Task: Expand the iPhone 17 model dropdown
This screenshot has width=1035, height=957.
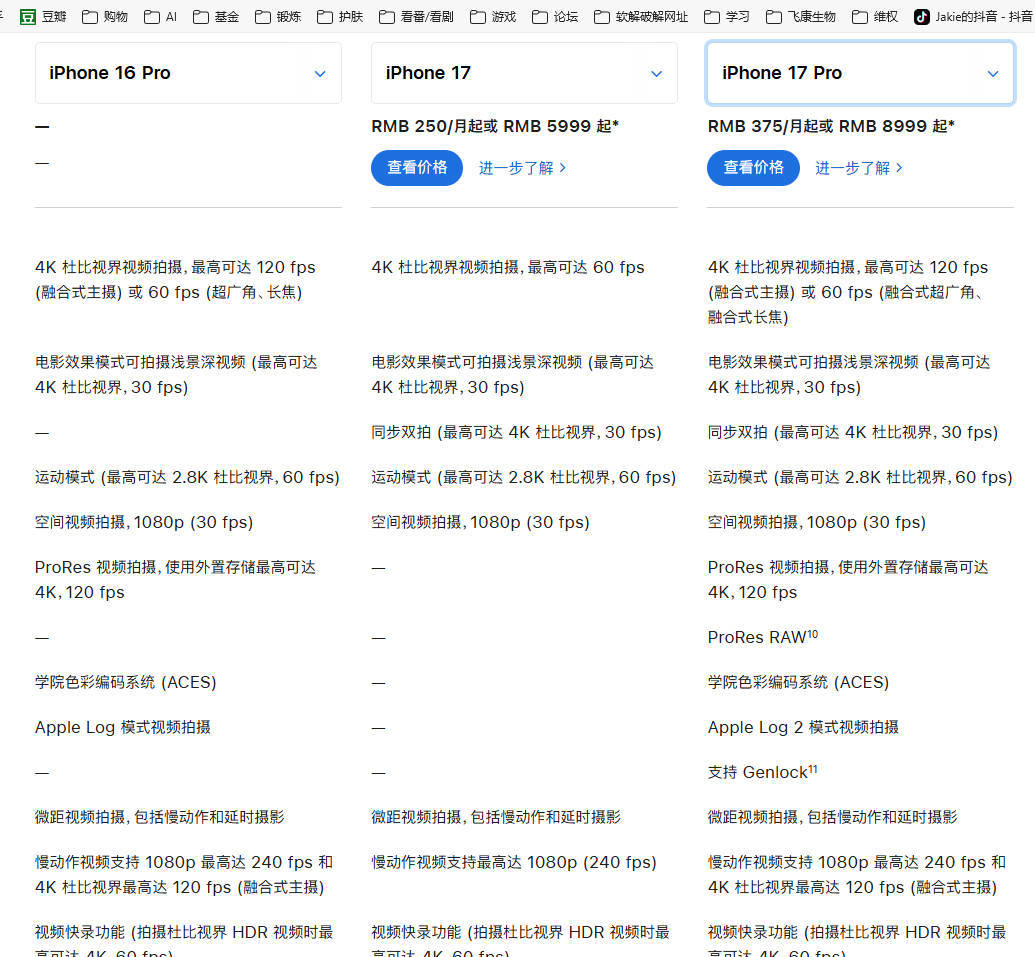Action: pyautogui.click(x=524, y=73)
